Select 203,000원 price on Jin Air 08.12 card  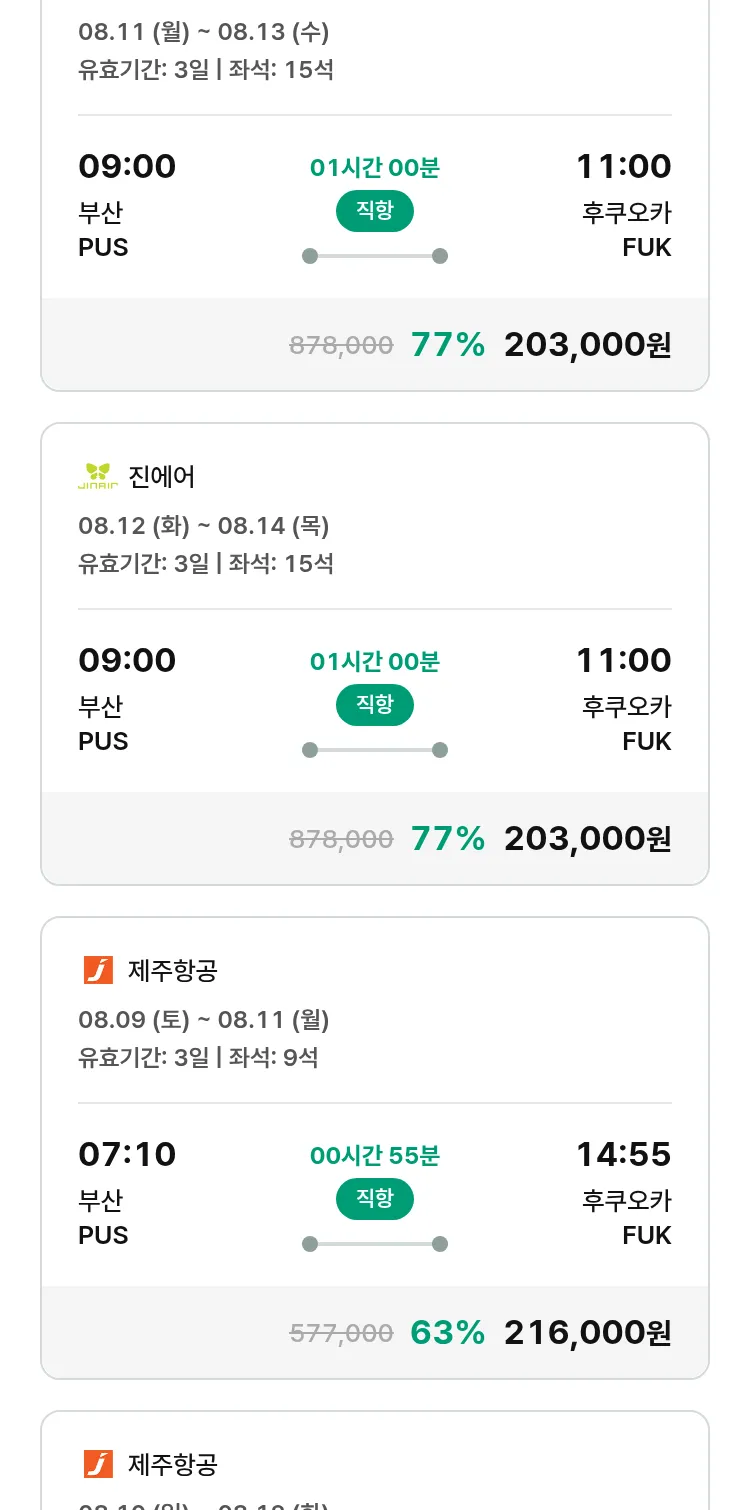(x=587, y=838)
